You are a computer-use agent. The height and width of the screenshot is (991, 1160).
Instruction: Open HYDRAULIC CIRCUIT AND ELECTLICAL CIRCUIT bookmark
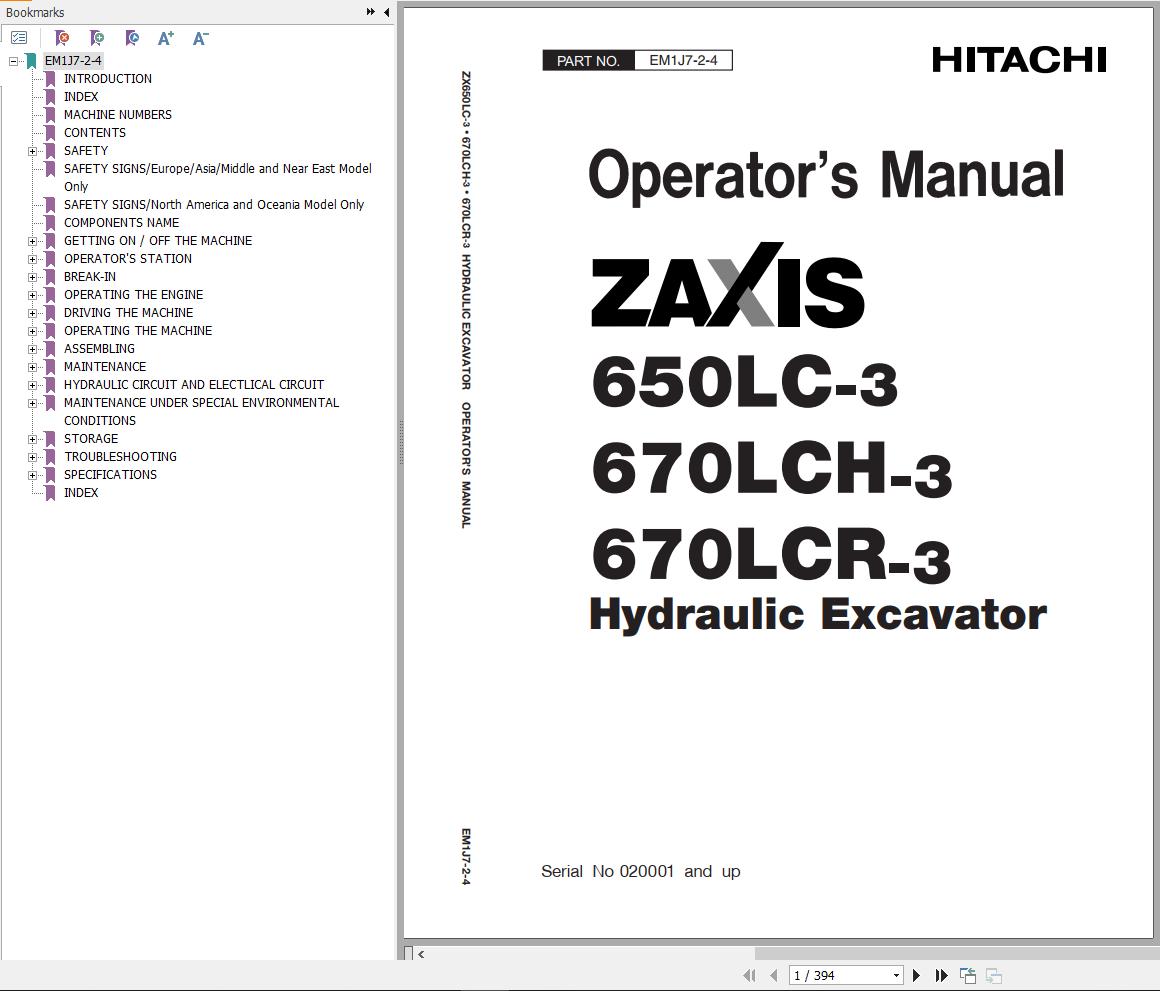click(x=194, y=385)
